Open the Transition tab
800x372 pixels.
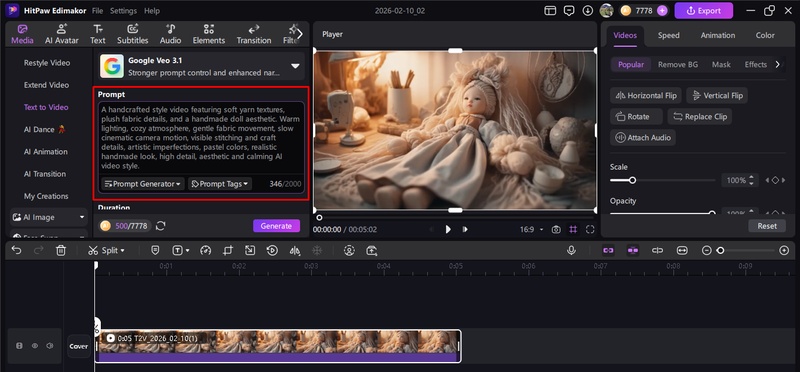pyautogui.click(x=254, y=34)
